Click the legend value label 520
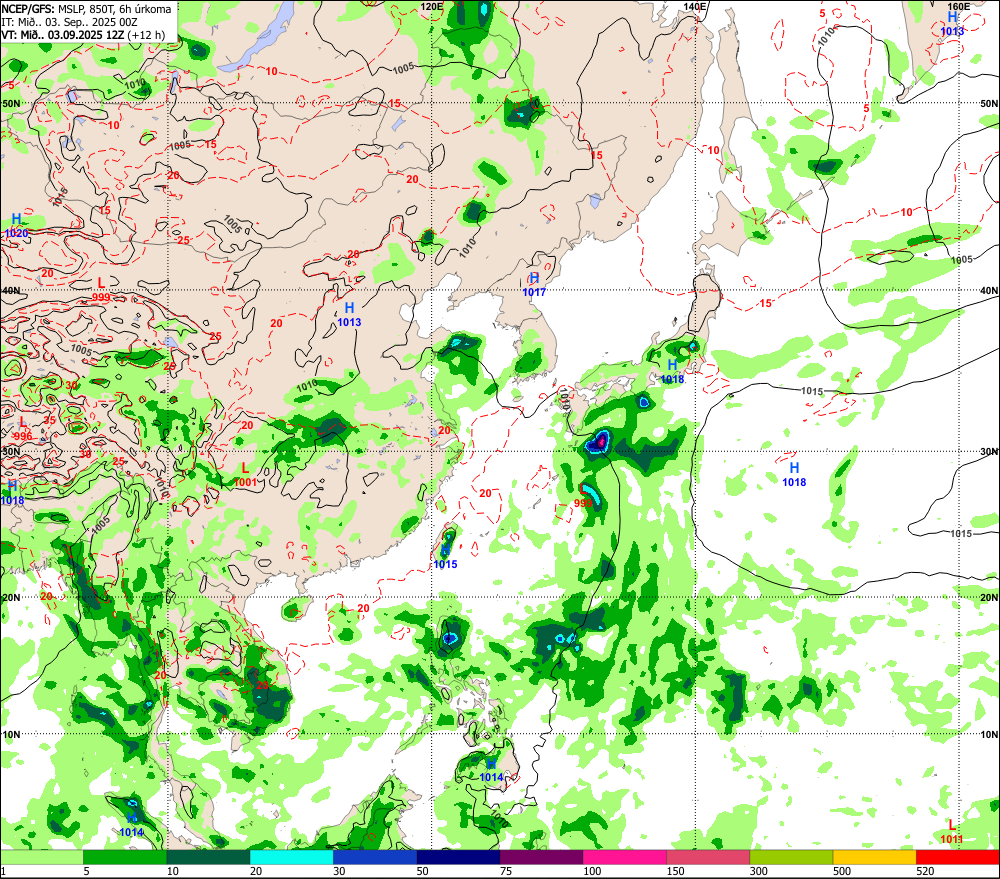The height and width of the screenshot is (879, 1000). click(x=925, y=871)
